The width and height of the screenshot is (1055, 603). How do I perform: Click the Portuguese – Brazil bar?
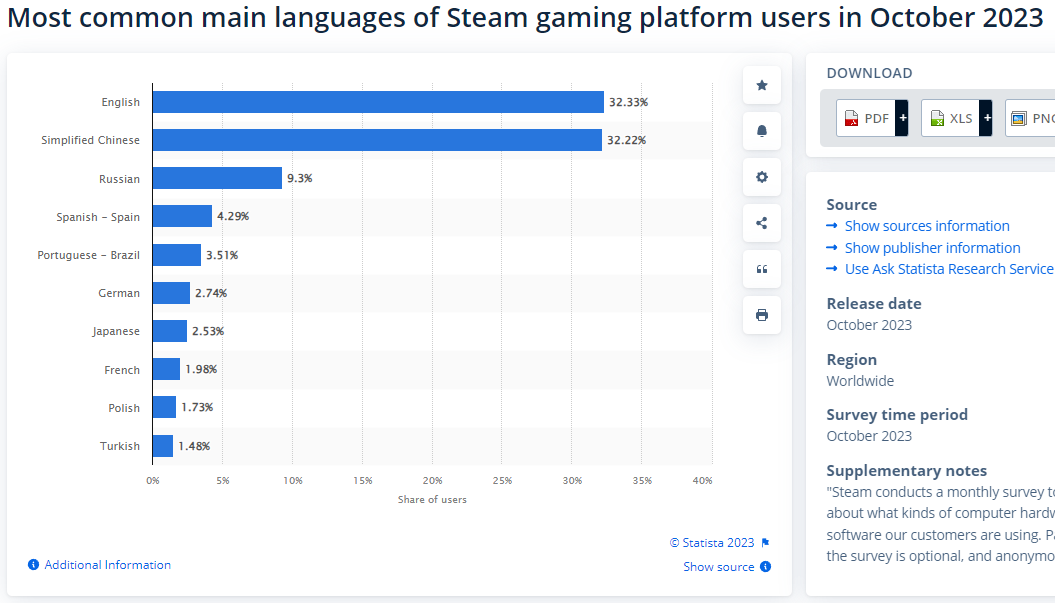click(177, 255)
